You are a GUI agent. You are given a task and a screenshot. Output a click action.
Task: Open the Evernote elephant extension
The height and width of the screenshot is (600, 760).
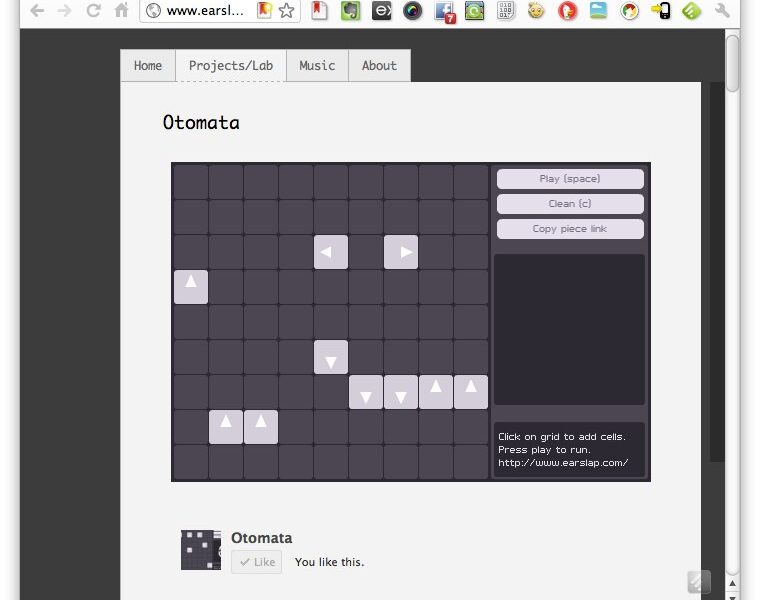pyautogui.click(x=350, y=11)
